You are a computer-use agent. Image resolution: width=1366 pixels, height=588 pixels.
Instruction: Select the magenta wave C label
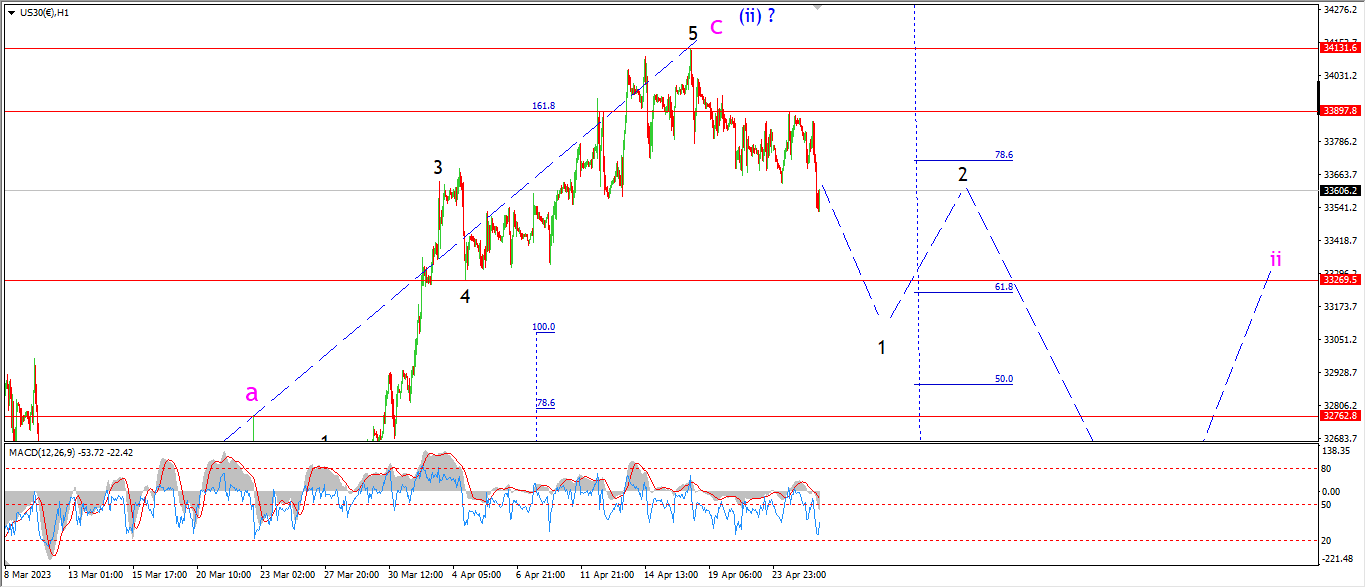coord(716,28)
